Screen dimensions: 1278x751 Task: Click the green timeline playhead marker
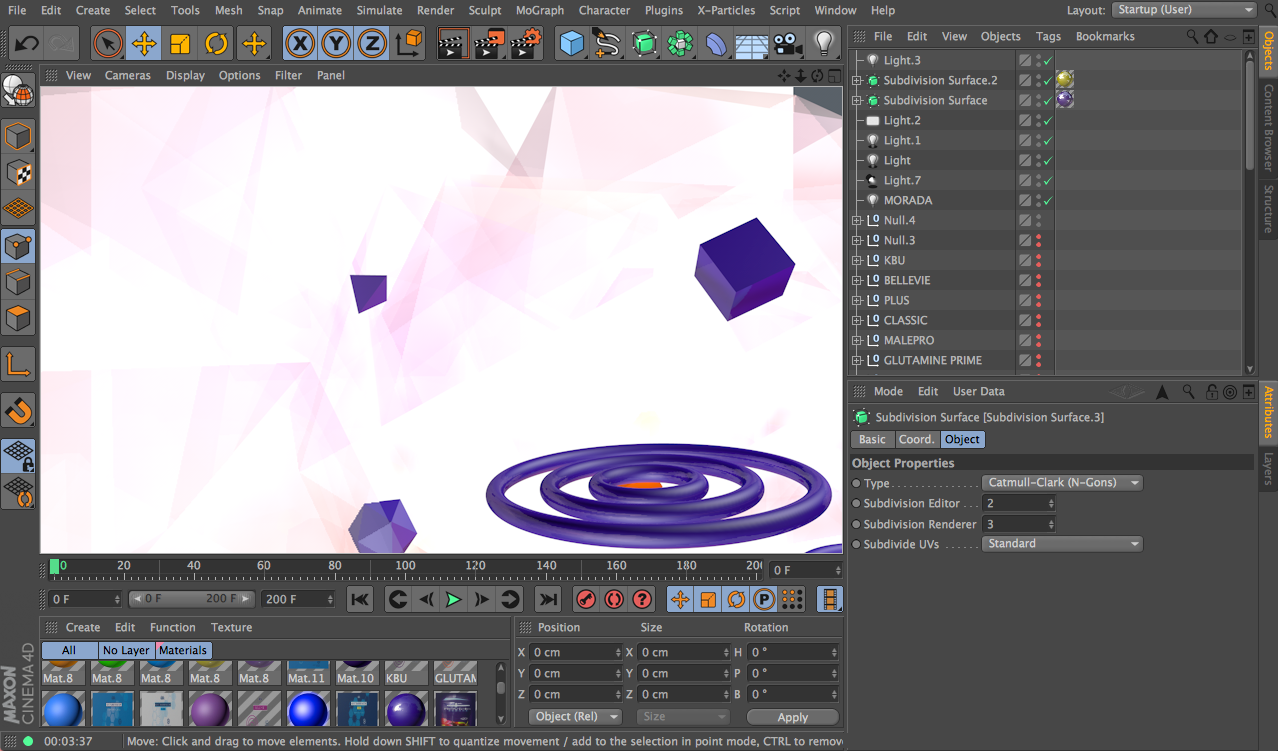click(x=55, y=567)
